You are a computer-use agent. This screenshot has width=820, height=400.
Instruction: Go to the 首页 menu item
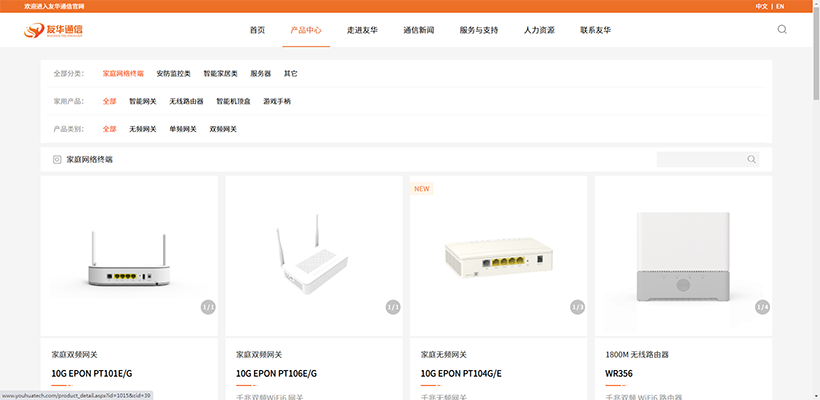click(257, 30)
